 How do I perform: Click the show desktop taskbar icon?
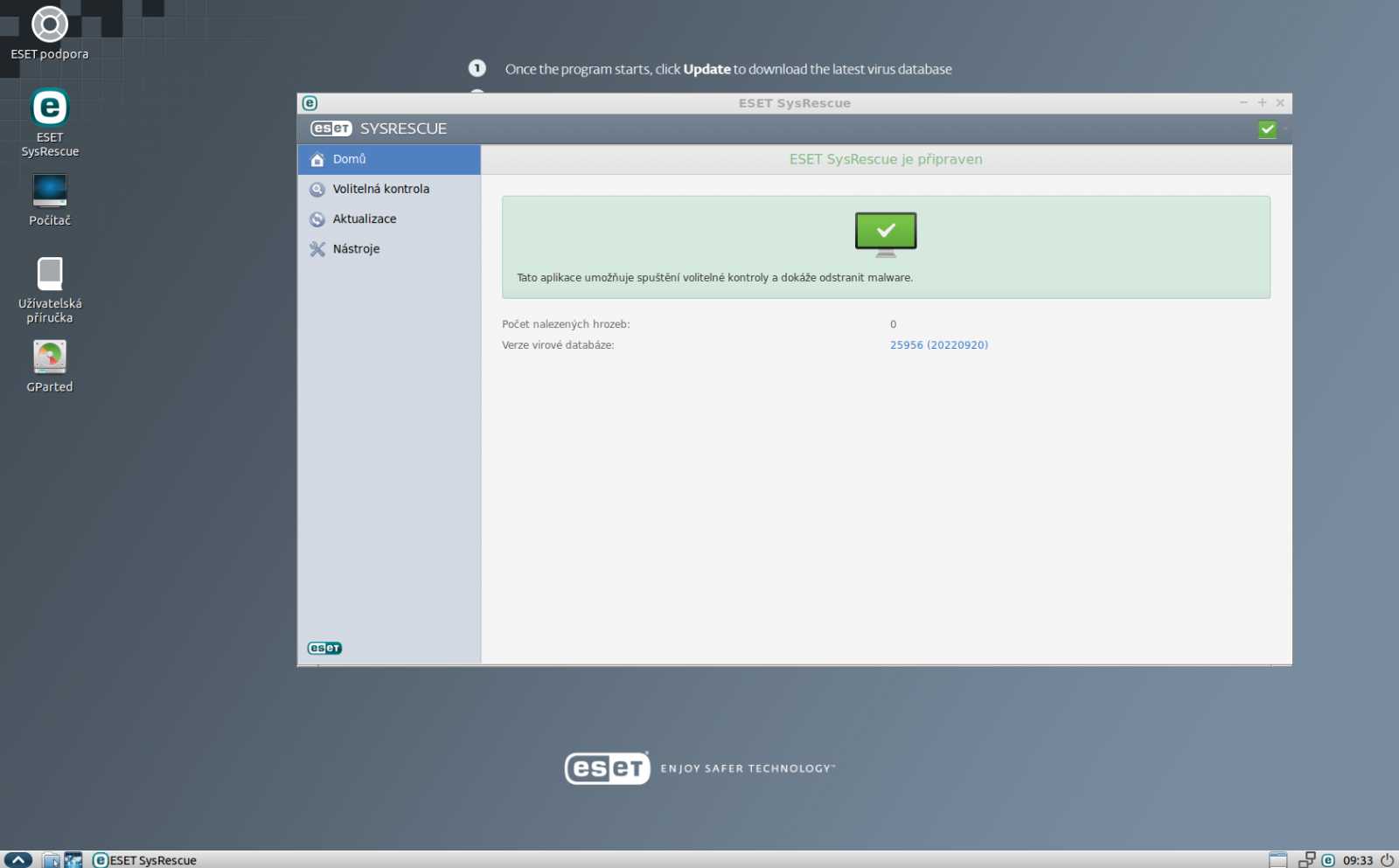(x=73, y=860)
